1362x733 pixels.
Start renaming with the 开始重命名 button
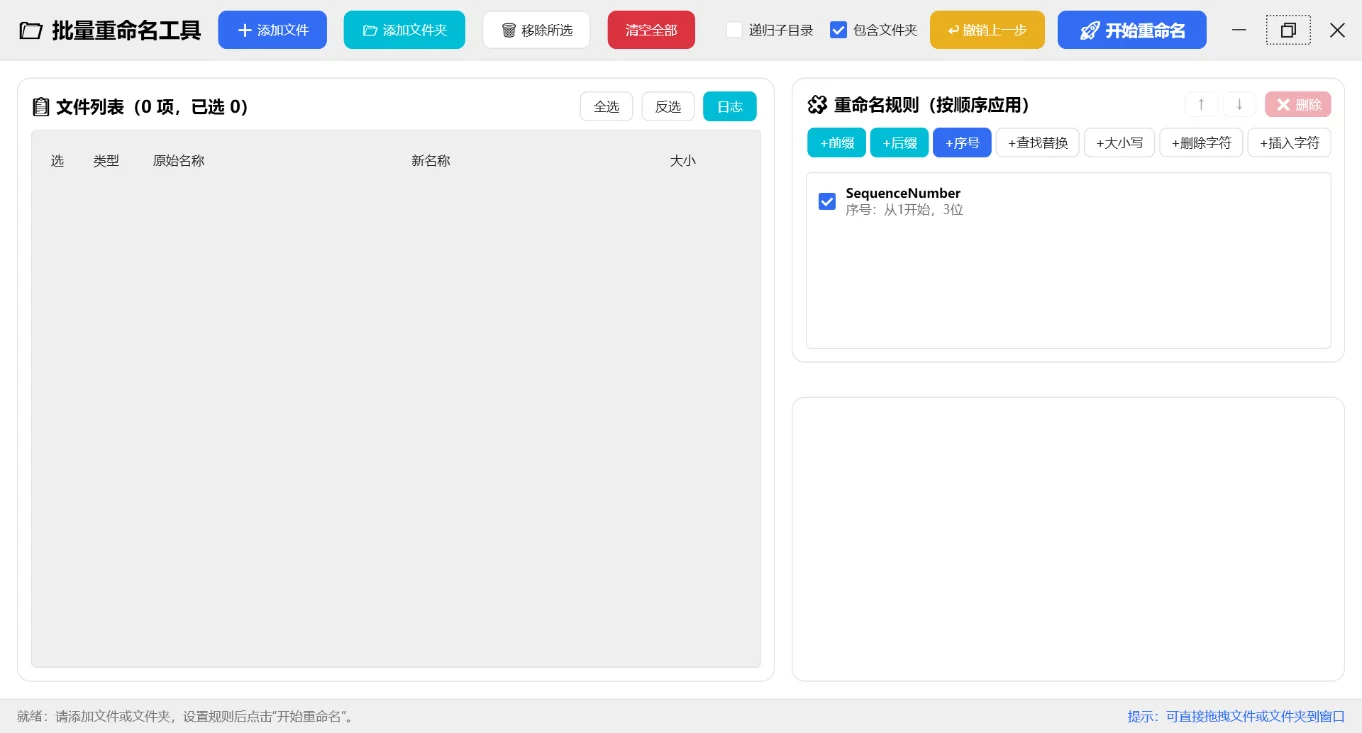1132,30
